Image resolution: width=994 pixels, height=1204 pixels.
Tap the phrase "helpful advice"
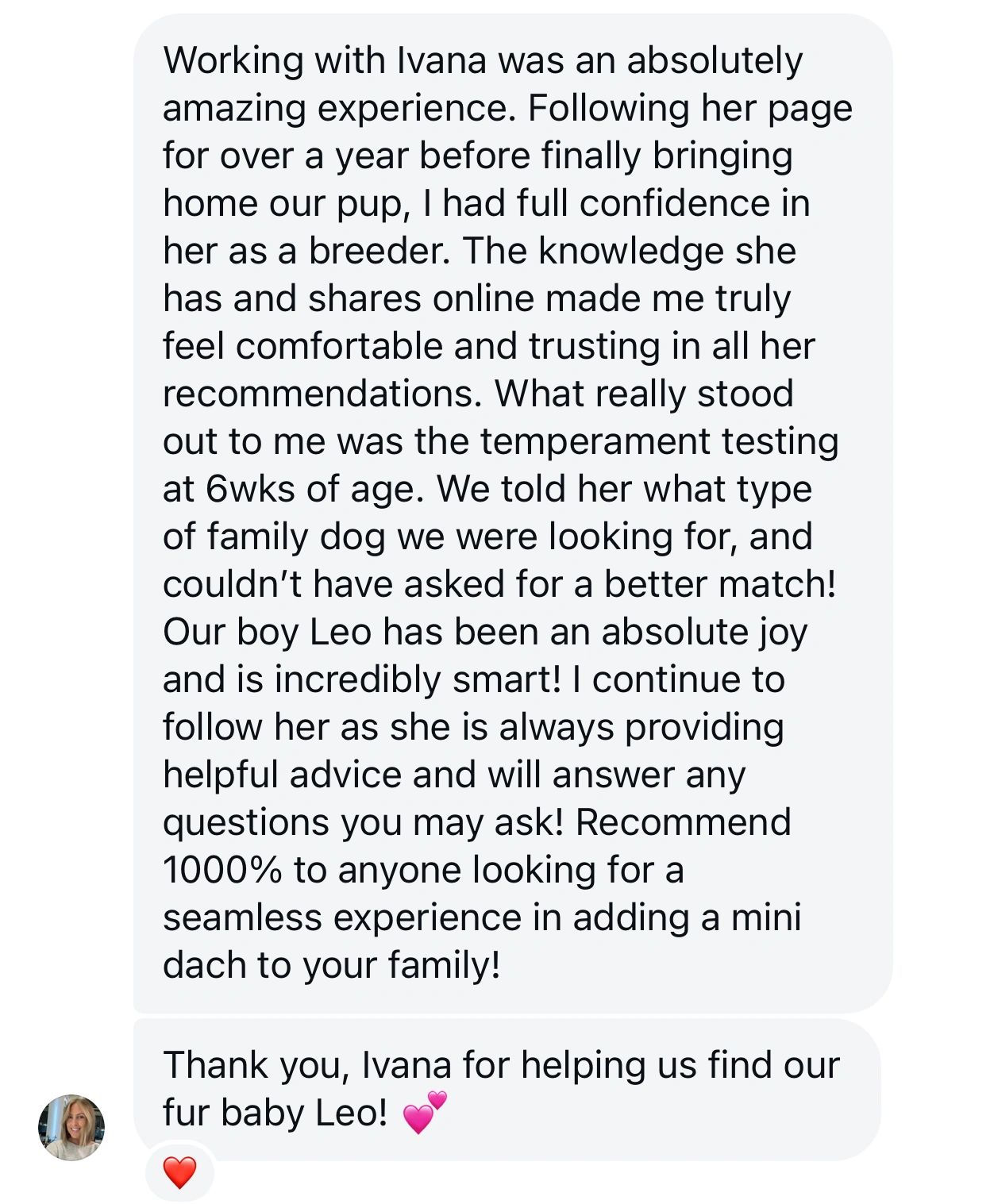(281, 775)
